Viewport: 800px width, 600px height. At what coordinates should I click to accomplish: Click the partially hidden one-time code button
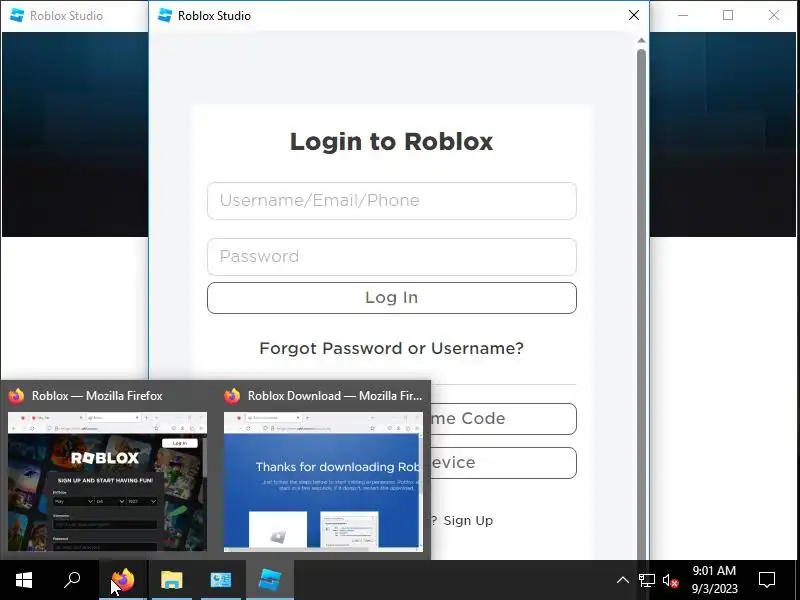504,419
